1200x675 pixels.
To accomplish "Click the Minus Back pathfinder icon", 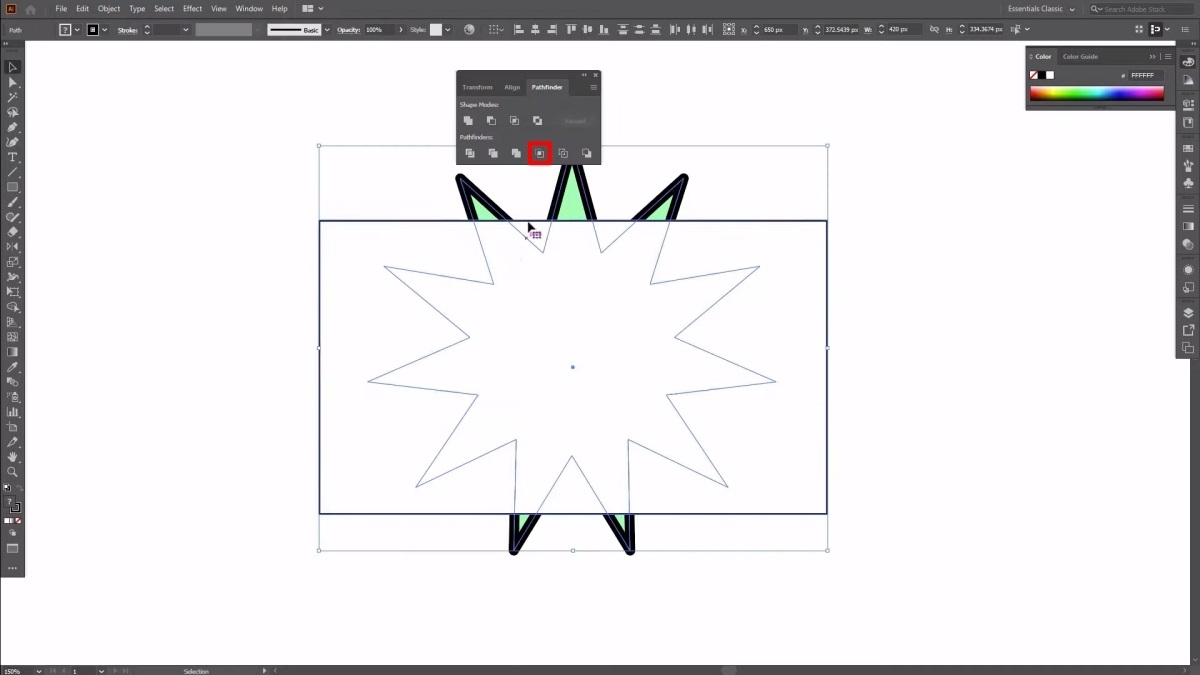I will (586, 153).
